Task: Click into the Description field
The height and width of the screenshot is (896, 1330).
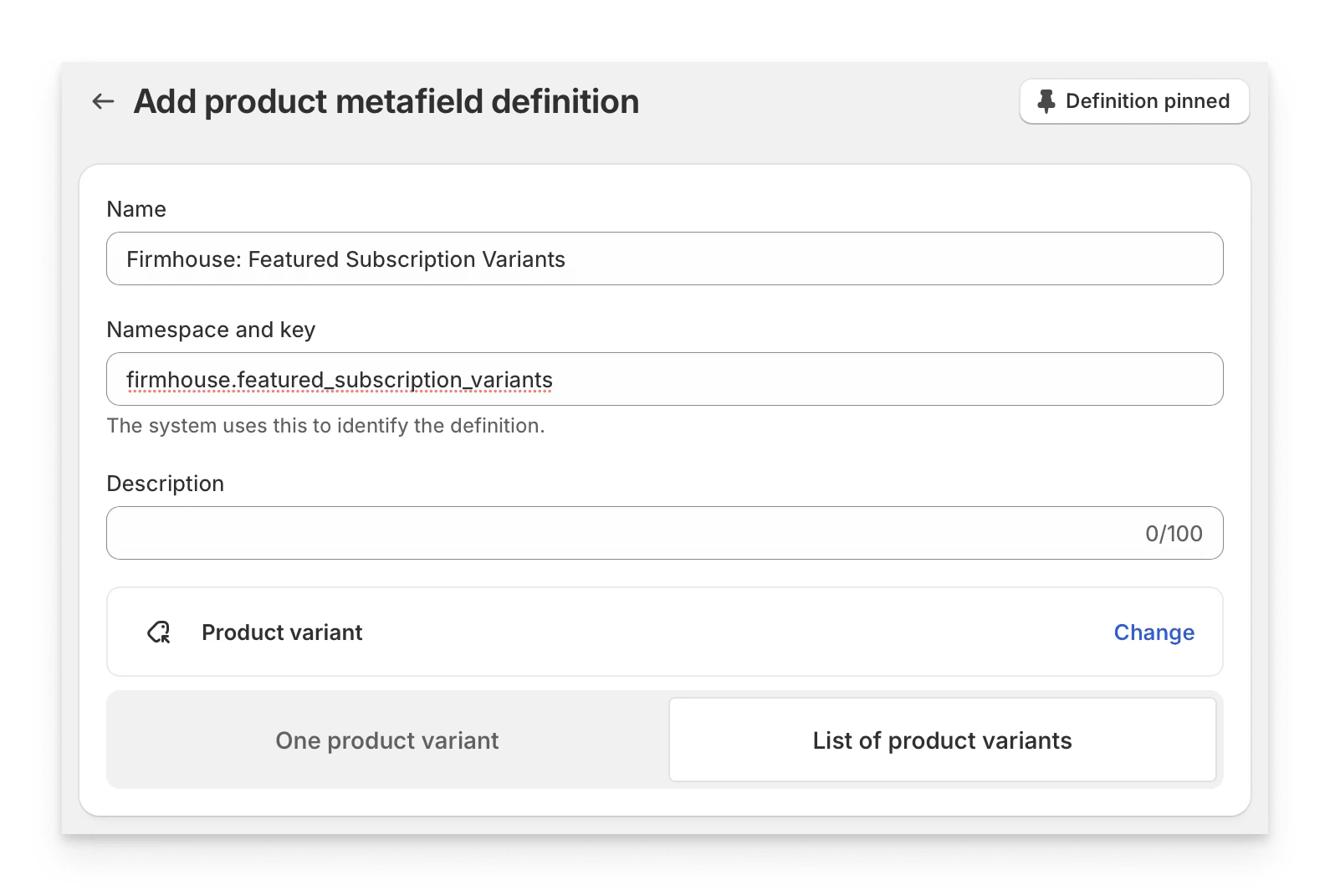Action: (x=665, y=533)
